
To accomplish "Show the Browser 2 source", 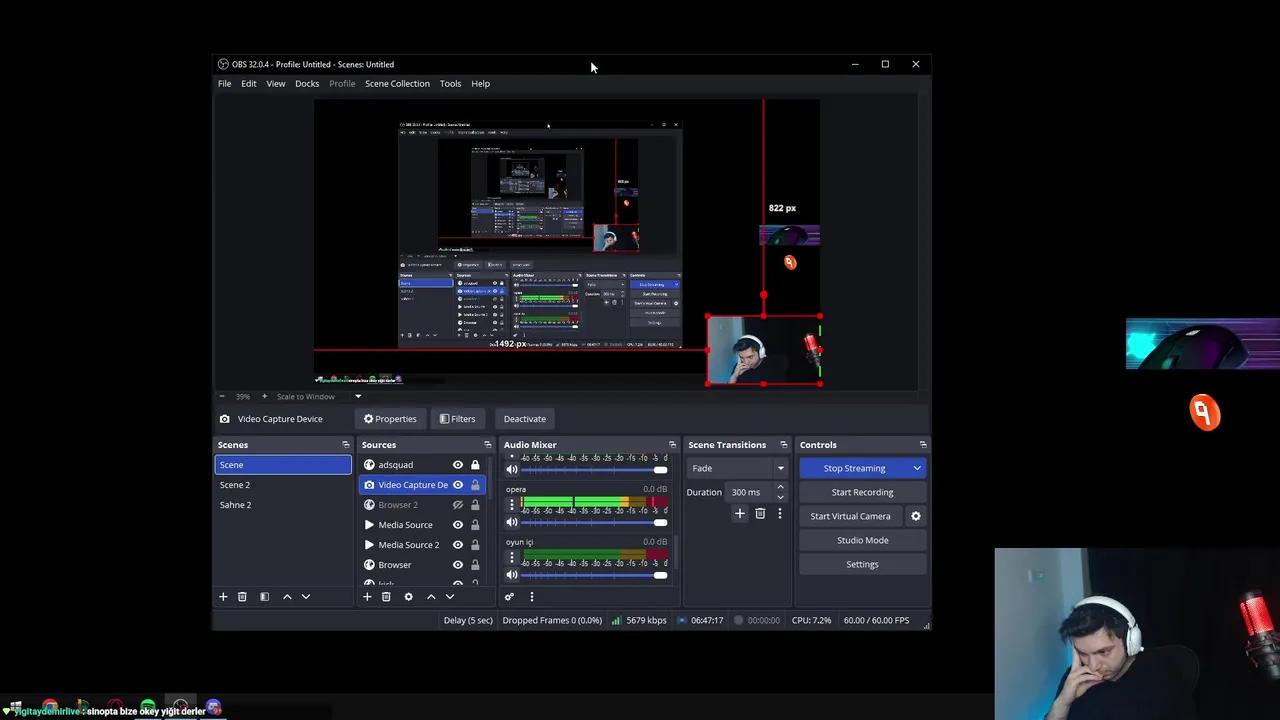I will [458, 505].
